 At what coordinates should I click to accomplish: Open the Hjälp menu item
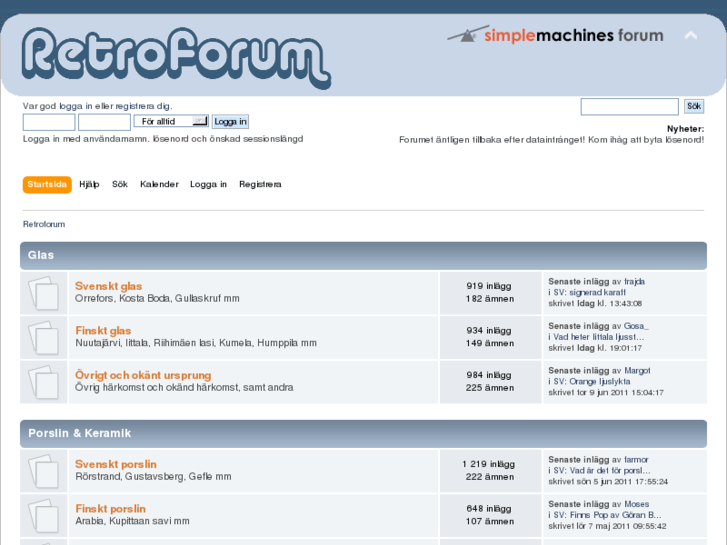89,185
